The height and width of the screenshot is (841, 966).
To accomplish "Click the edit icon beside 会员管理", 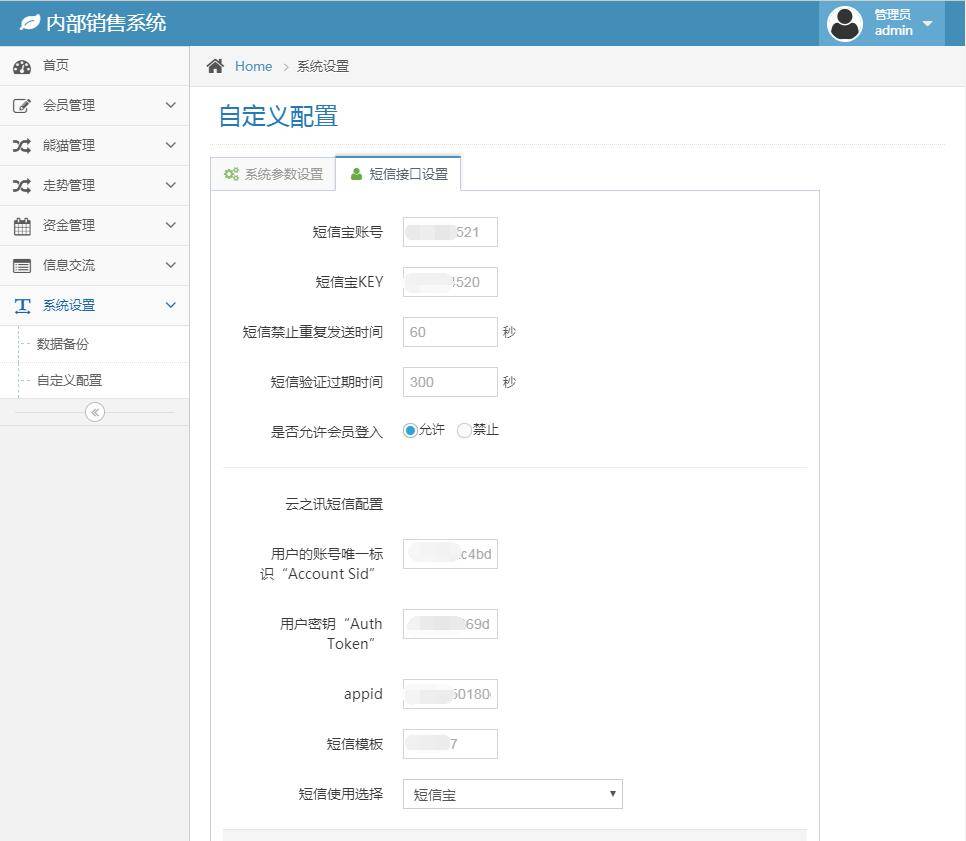I will coord(21,106).
